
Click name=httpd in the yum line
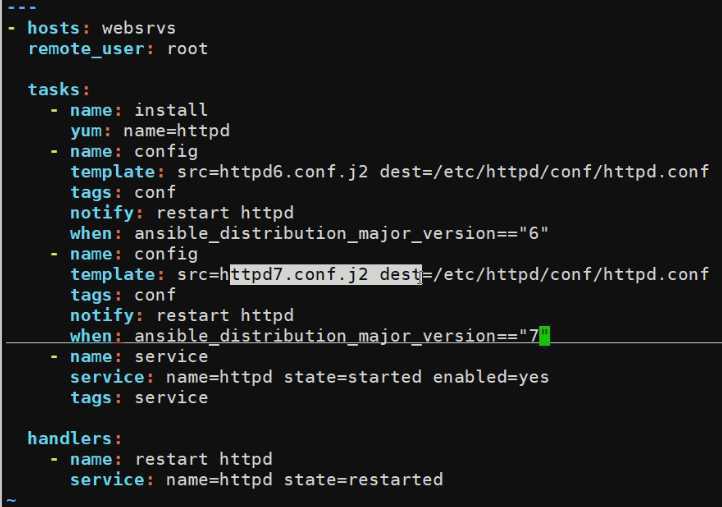pyautogui.click(x=176, y=131)
